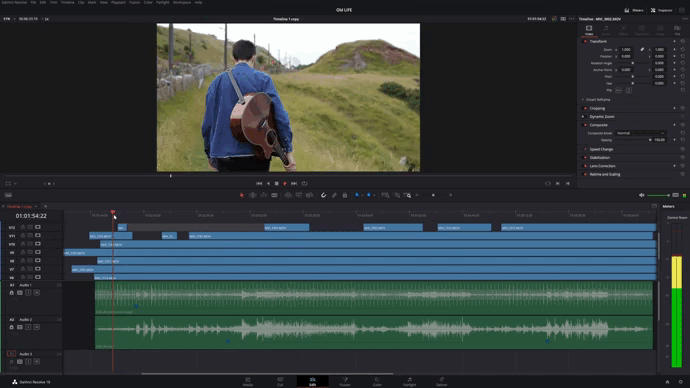Click the Overwrite Clip icon
Image resolution: width=690 pixels, height=388 pixels.
[x=299, y=195]
